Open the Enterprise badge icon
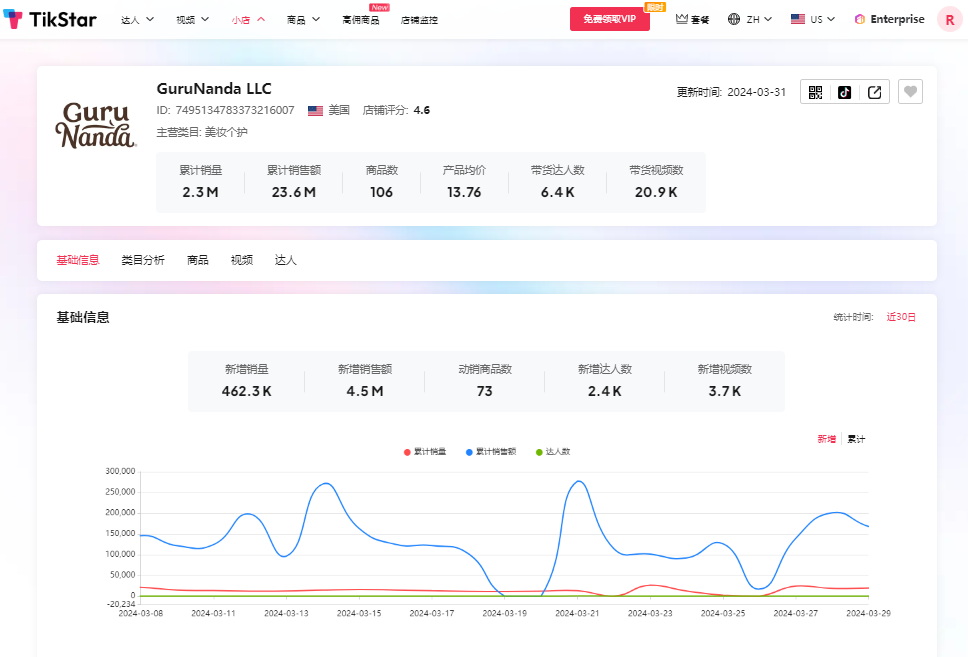The height and width of the screenshot is (657, 968). 859,19
